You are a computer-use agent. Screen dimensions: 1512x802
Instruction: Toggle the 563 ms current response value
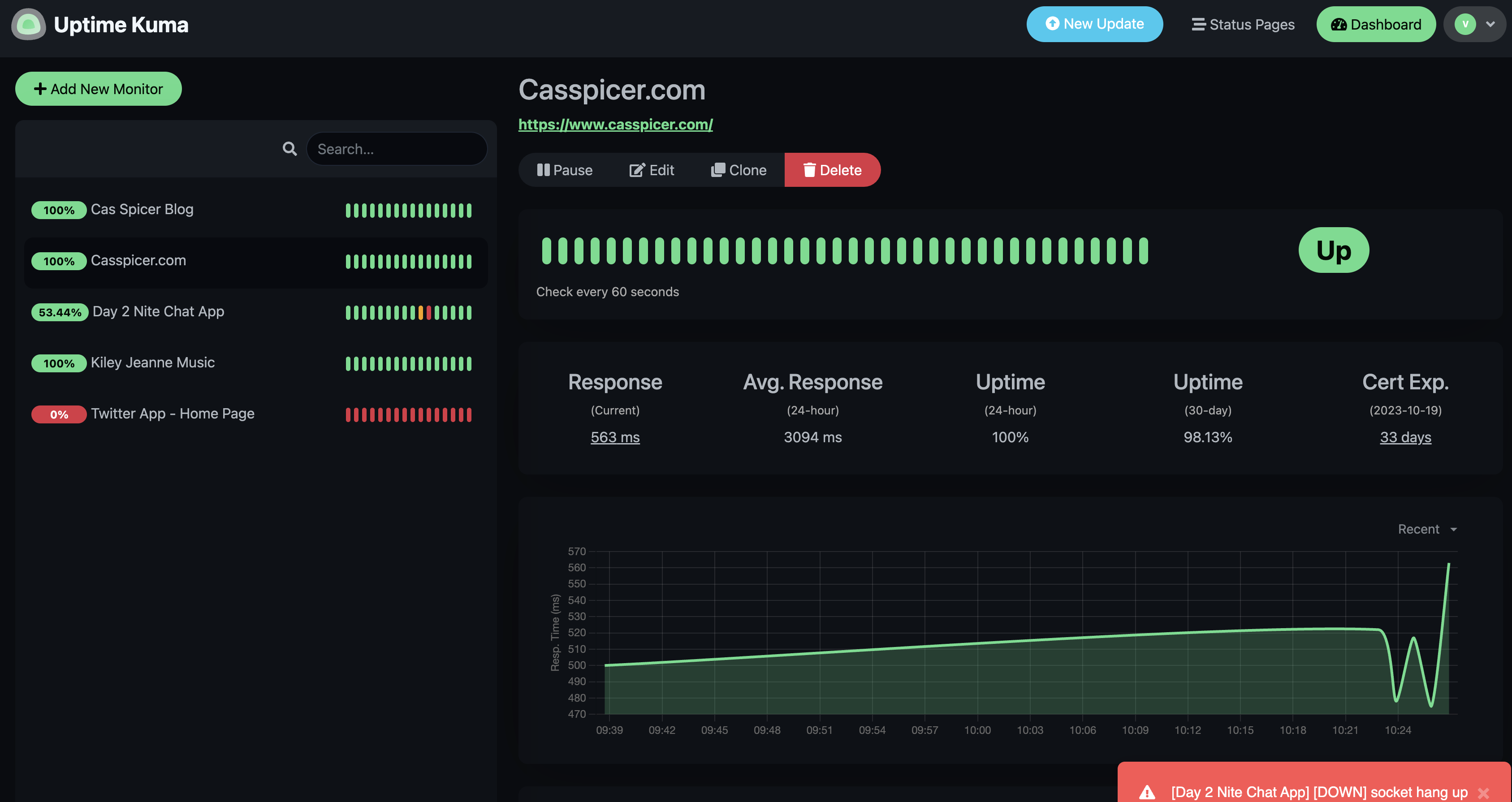[614, 437]
